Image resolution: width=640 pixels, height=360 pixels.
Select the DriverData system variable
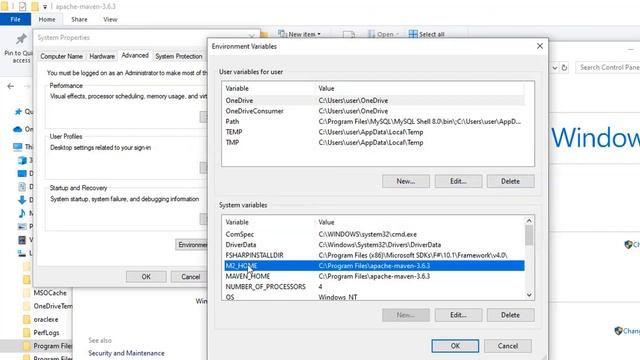(x=374, y=245)
